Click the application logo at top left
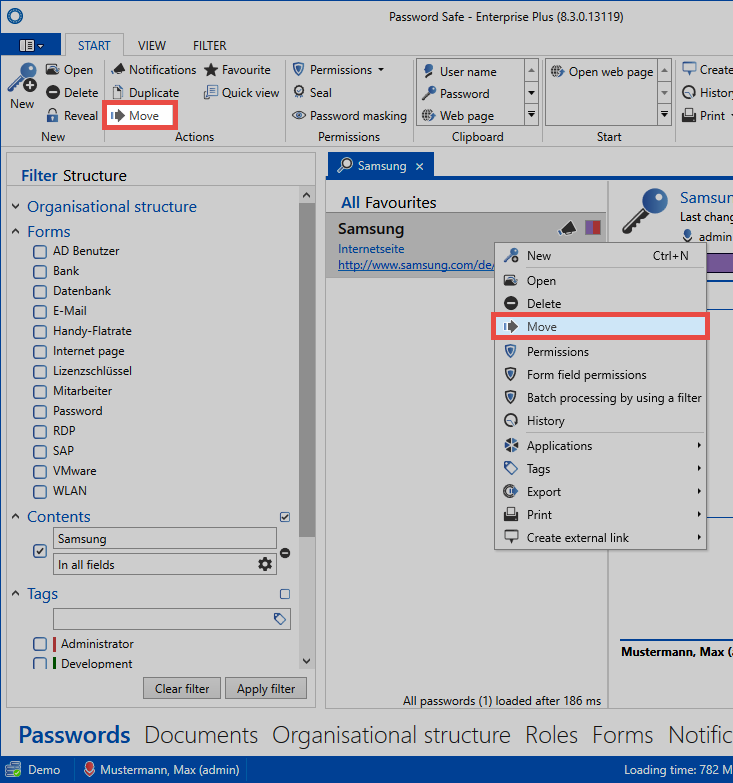 [15, 16]
